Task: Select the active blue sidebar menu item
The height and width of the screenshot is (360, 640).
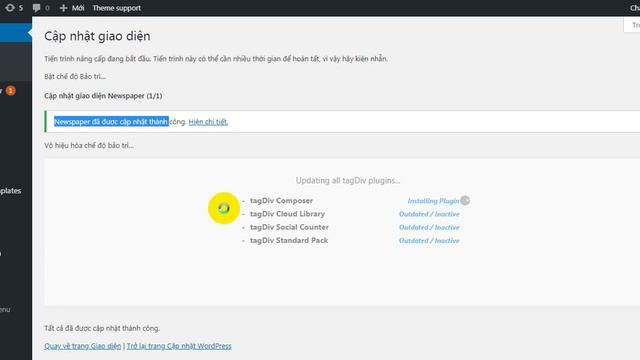Action: coord(16,33)
